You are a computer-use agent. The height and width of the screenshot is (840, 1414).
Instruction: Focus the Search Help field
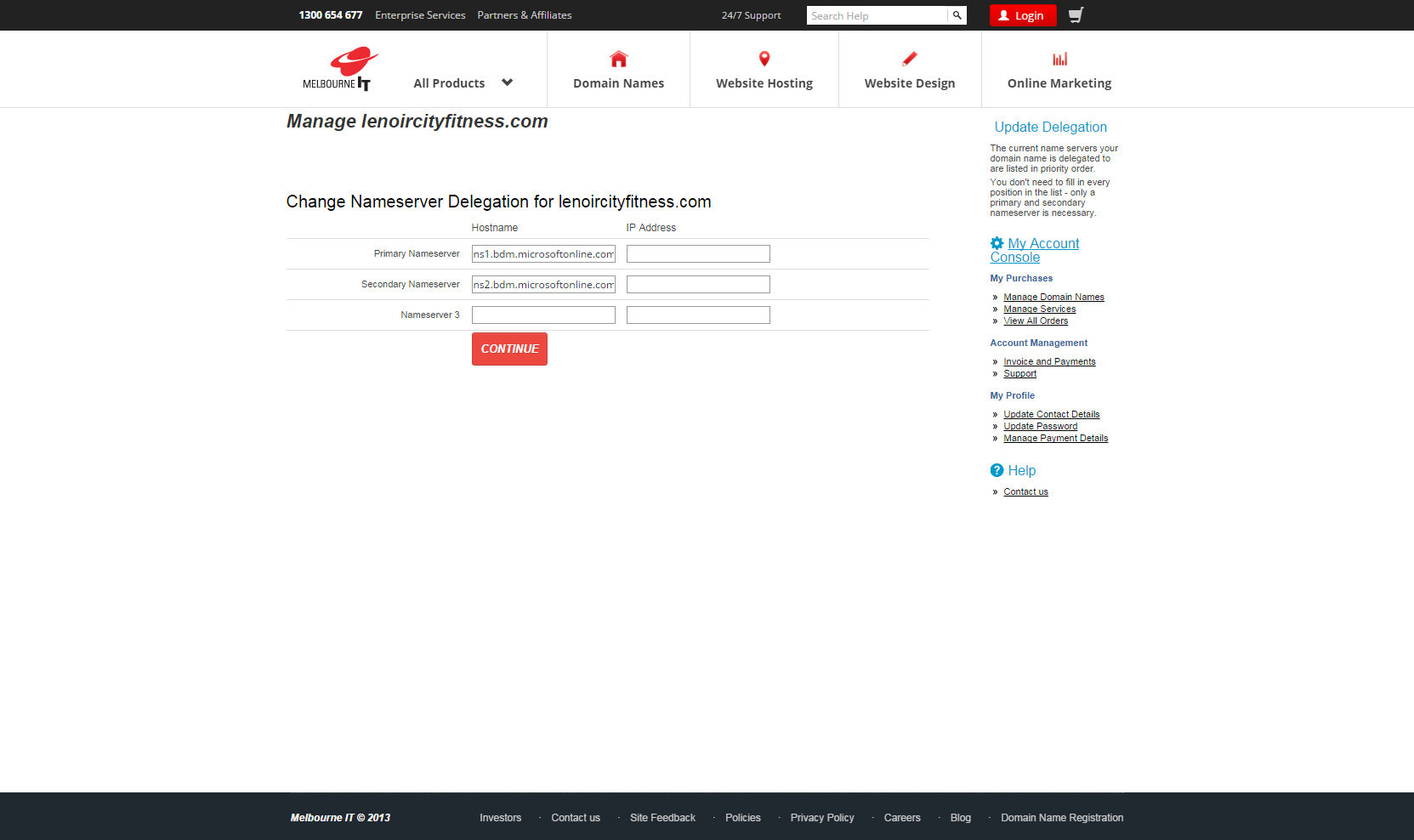(x=877, y=15)
